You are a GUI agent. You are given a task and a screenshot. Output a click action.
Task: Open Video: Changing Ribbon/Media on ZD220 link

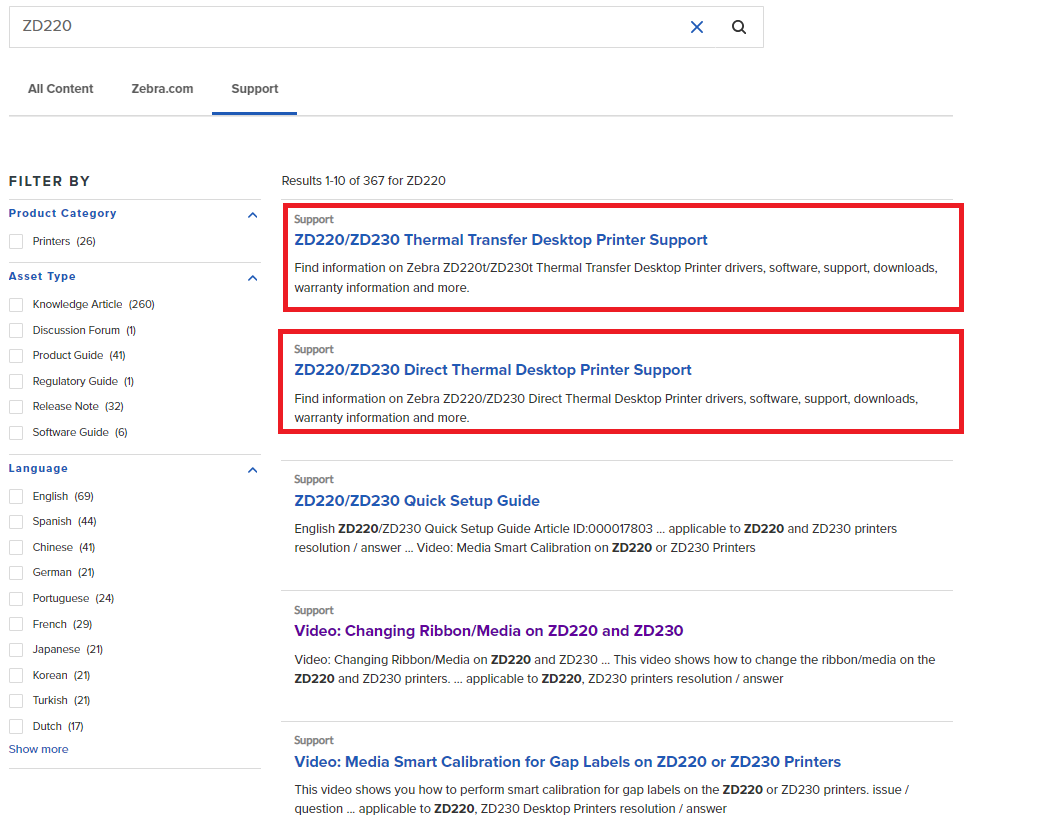coord(488,631)
